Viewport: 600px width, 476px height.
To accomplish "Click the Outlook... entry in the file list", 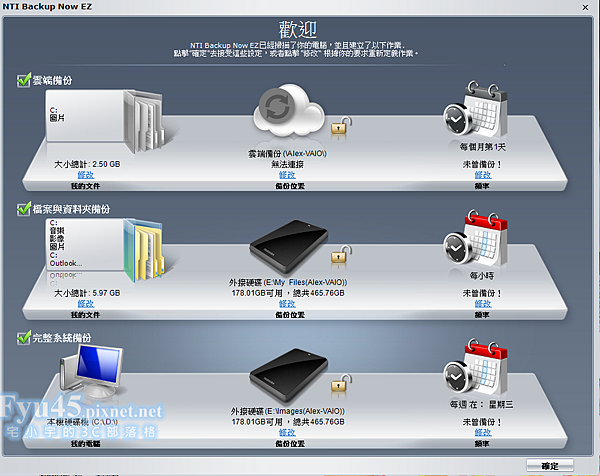I will pyautogui.click(x=66, y=263).
